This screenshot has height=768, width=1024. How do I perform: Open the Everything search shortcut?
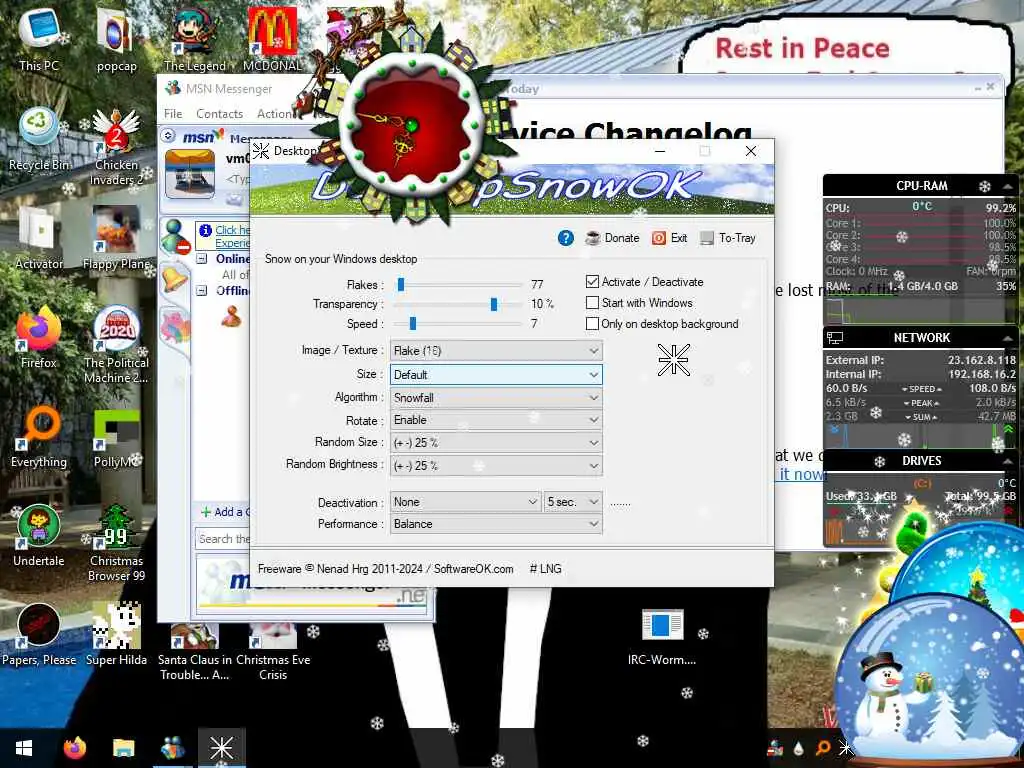tap(39, 437)
